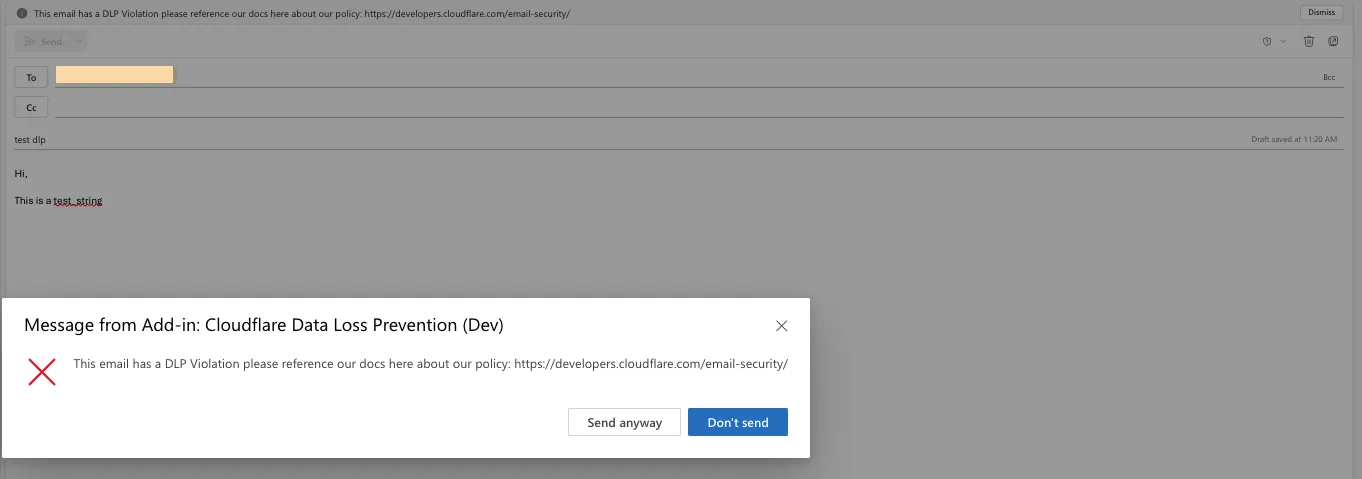Click the sensitivity shield icon
Viewport: 1362px width, 479px height.
[1267, 42]
